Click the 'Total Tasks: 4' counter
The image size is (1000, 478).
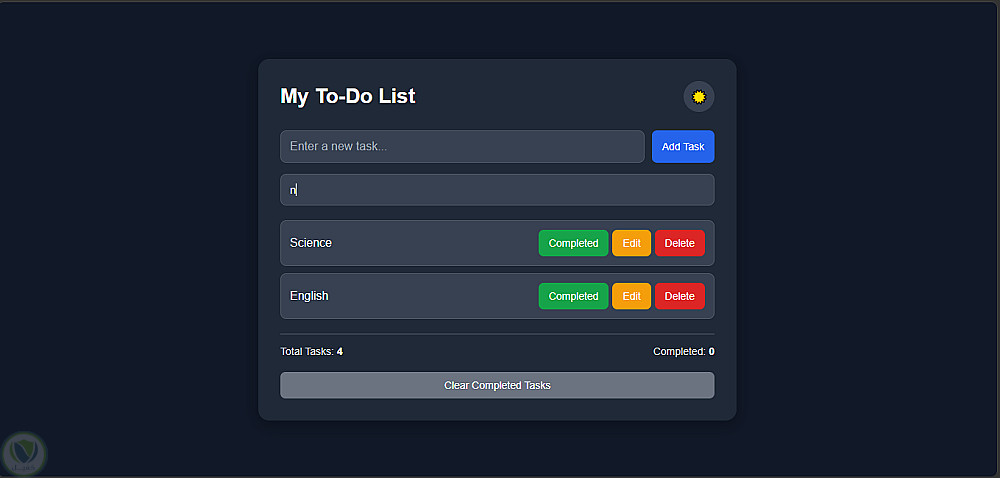(x=312, y=351)
